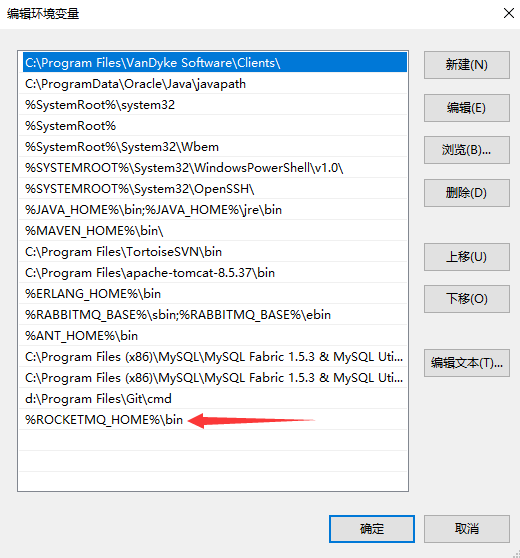Open 编辑文本(T)... text editor

click(x=467, y=363)
